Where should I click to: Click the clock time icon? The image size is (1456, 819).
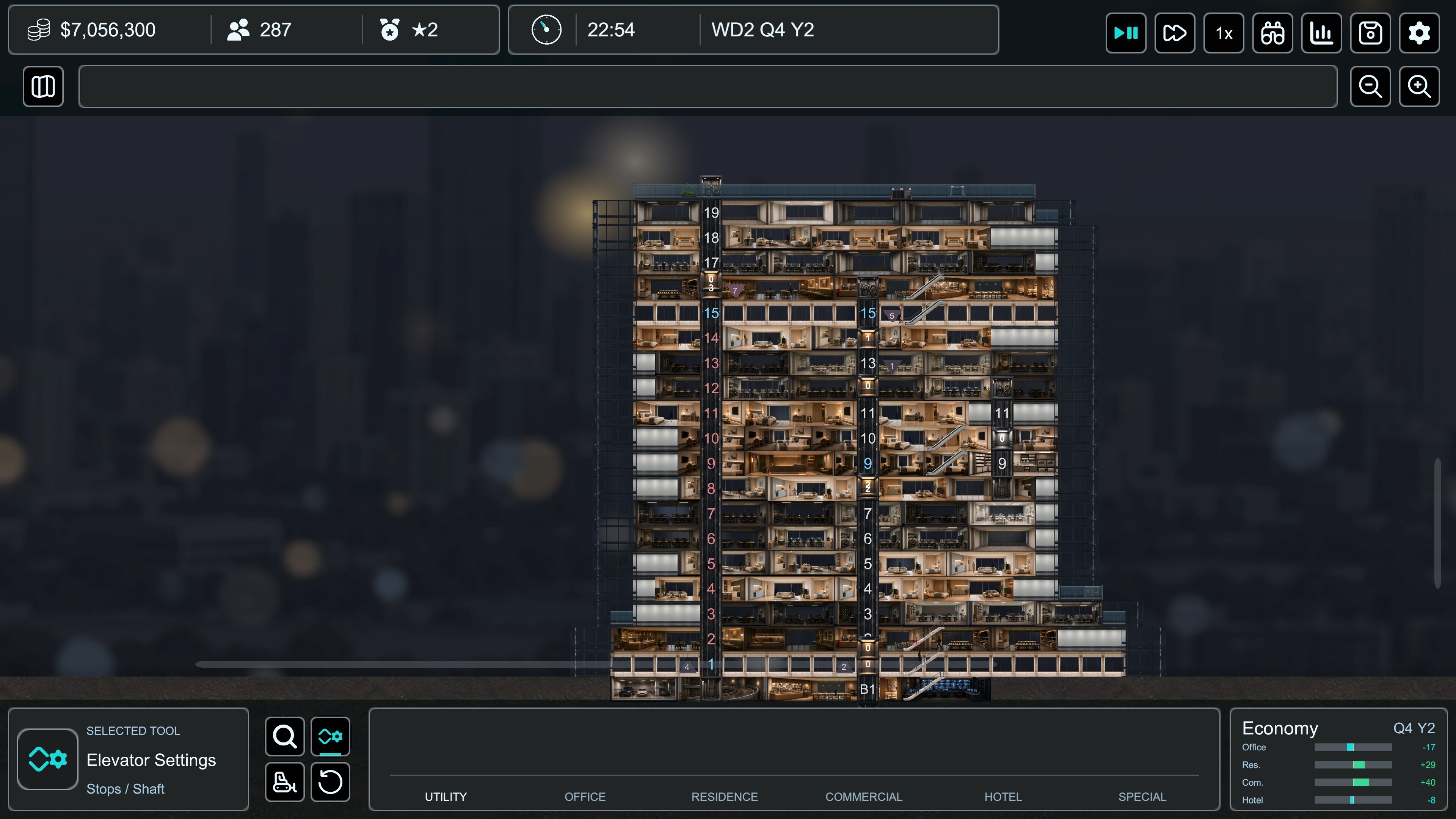(546, 30)
